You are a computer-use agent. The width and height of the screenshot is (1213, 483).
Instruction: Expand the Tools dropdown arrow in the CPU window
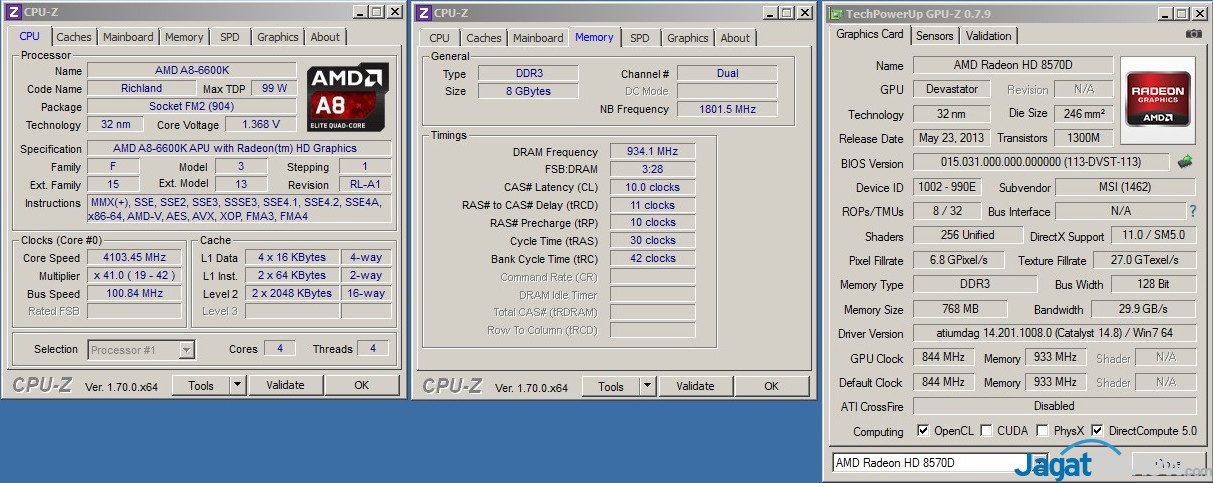(x=237, y=385)
